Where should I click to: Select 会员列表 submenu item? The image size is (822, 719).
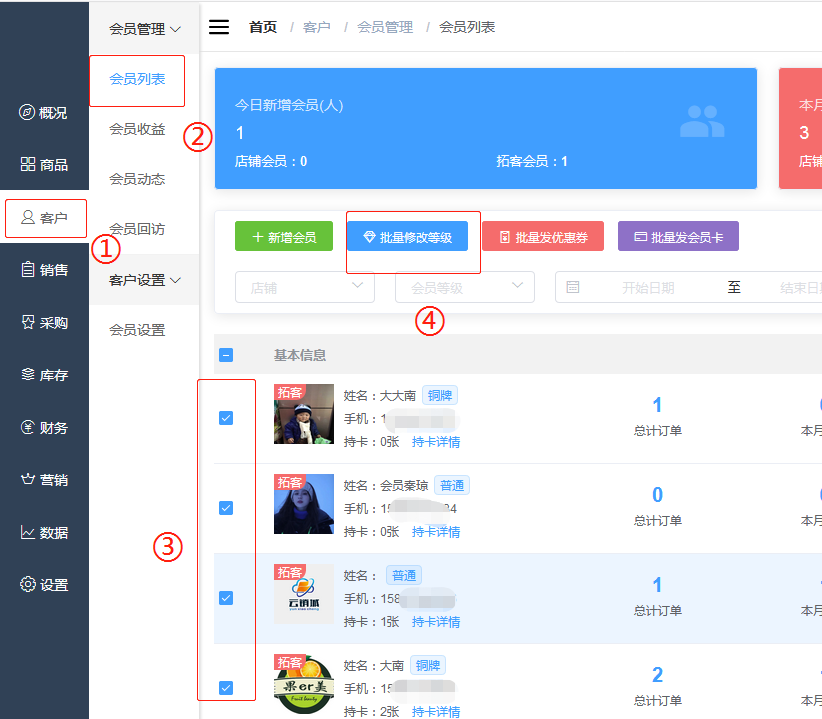[137, 79]
